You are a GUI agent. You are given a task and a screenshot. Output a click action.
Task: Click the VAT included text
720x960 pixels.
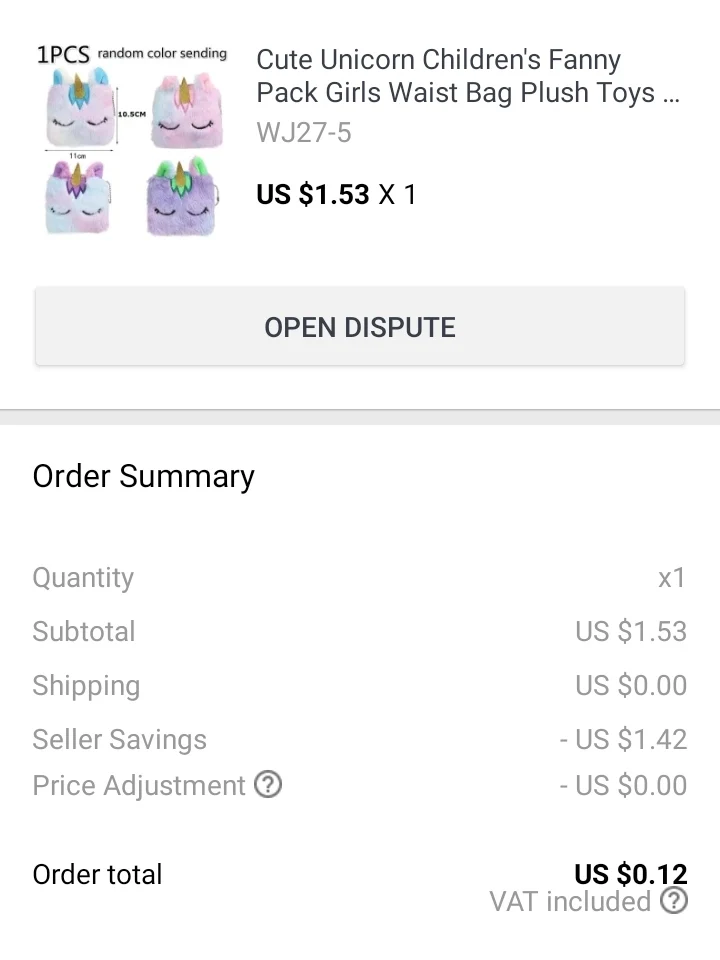[570, 902]
